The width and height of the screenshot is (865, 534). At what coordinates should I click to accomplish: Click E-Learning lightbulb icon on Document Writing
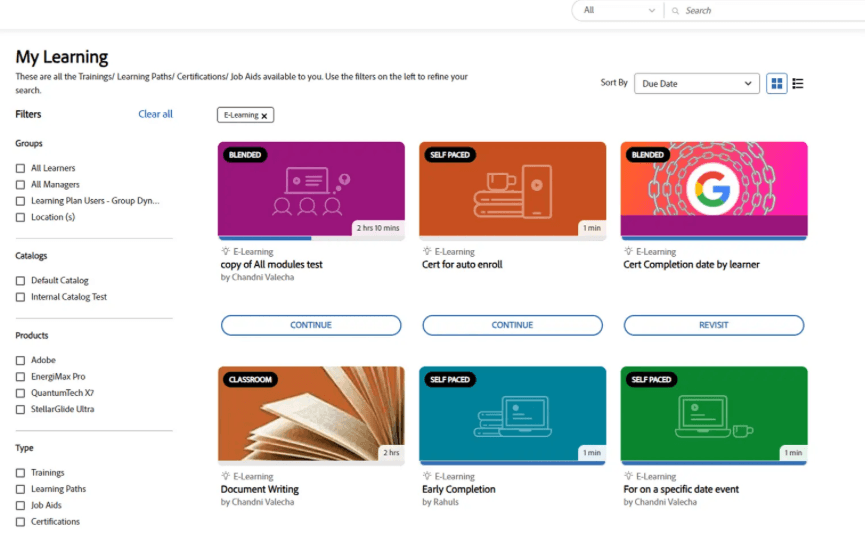coord(226,476)
